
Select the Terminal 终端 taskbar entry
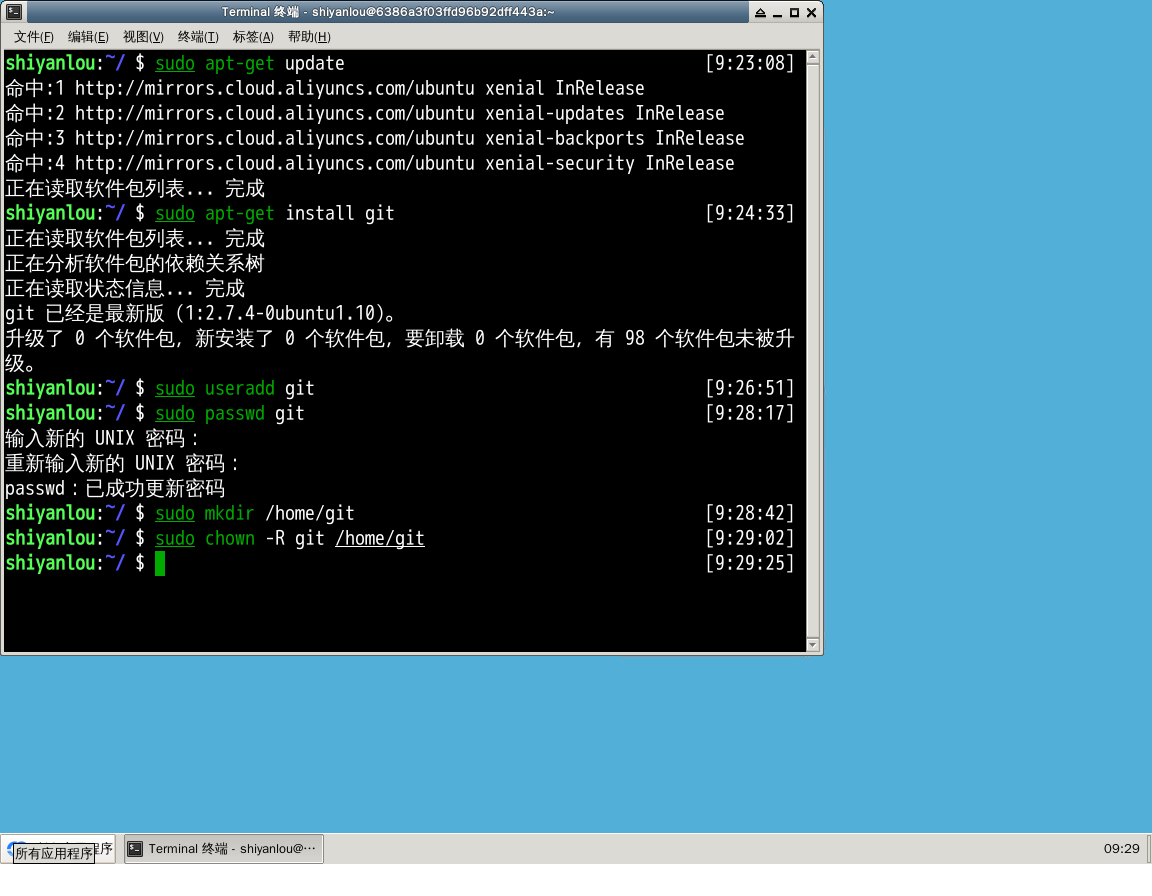click(x=222, y=848)
